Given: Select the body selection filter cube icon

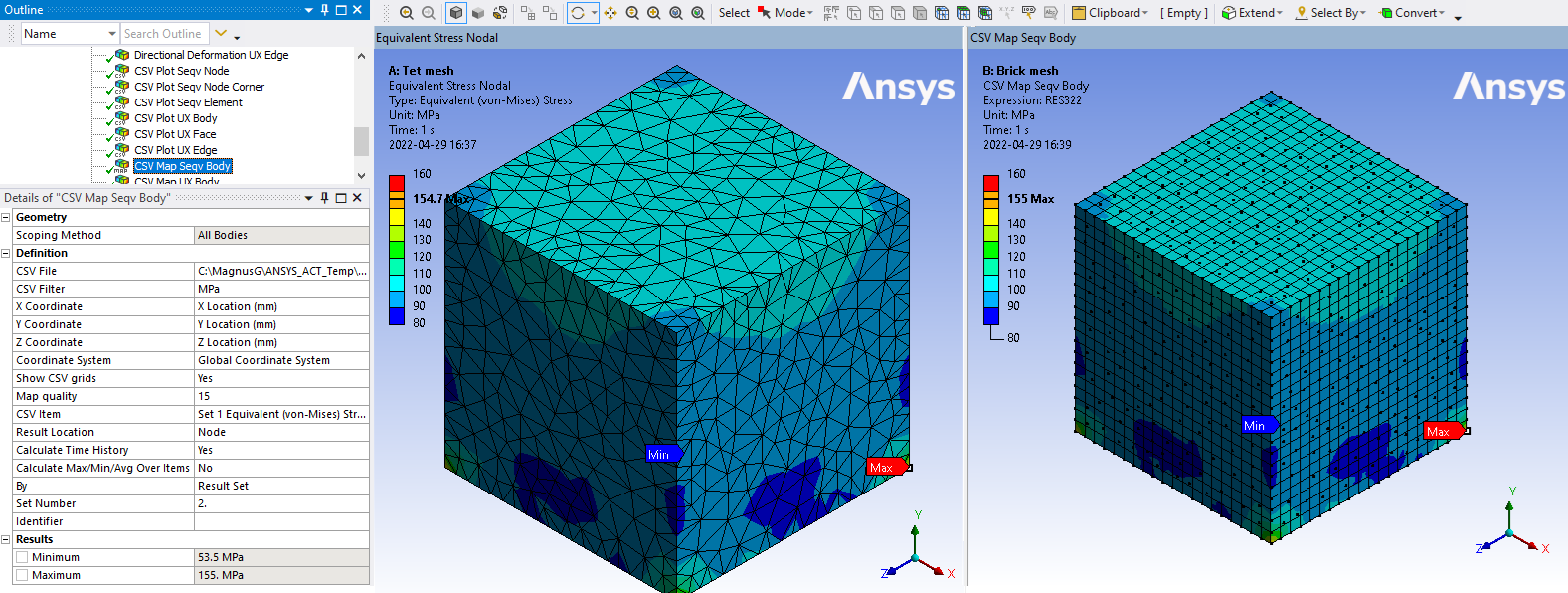Looking at the screenshot, I should [920, 13].
